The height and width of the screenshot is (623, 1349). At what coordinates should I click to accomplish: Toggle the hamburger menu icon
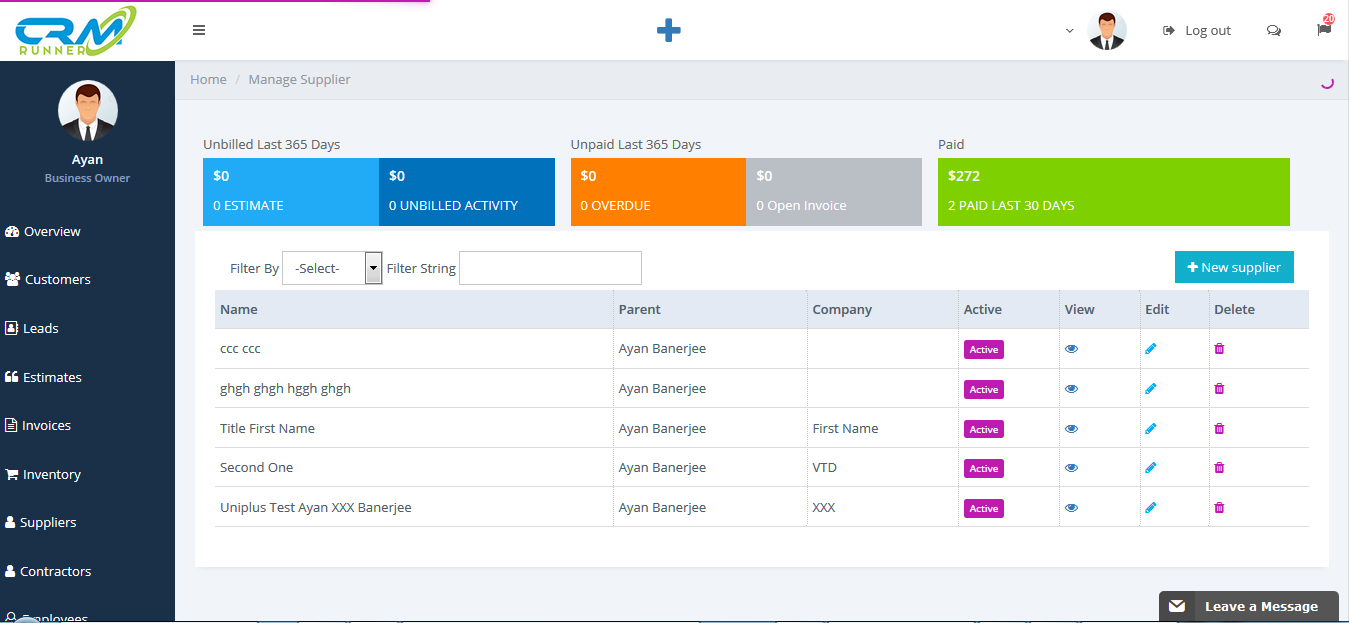tap(199, 30)
